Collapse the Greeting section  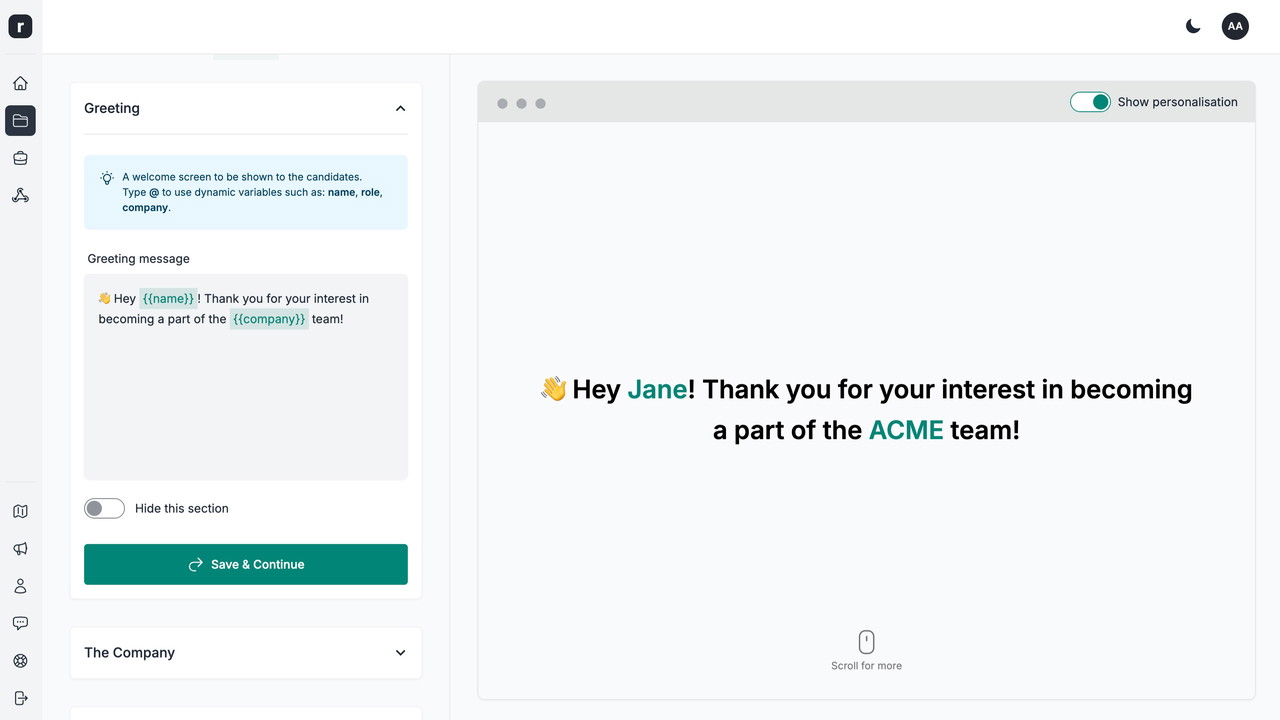click(x=400, y=108)
